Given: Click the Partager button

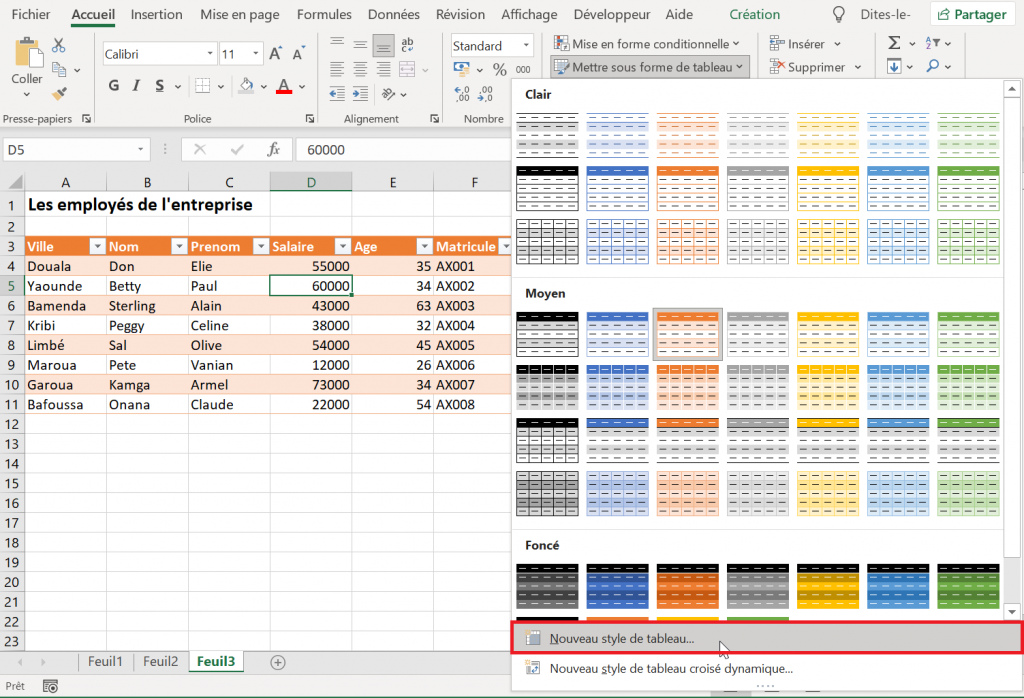Looking at the screenshot, I should tap(972, 14).
